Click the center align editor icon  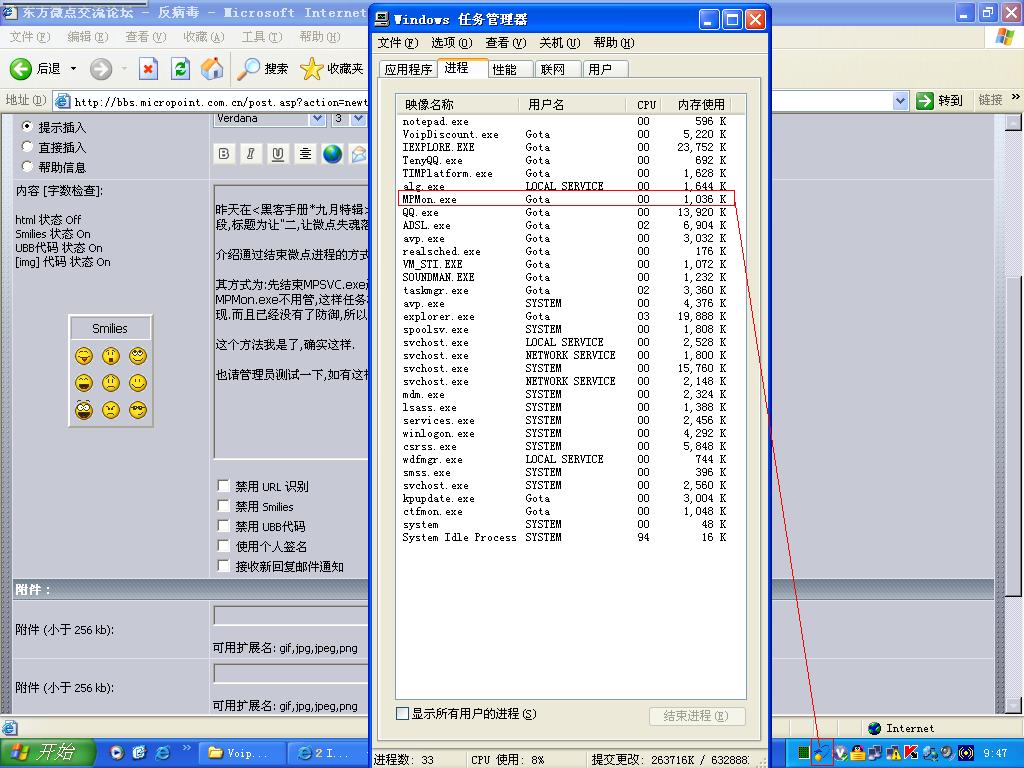pos(305,153)
